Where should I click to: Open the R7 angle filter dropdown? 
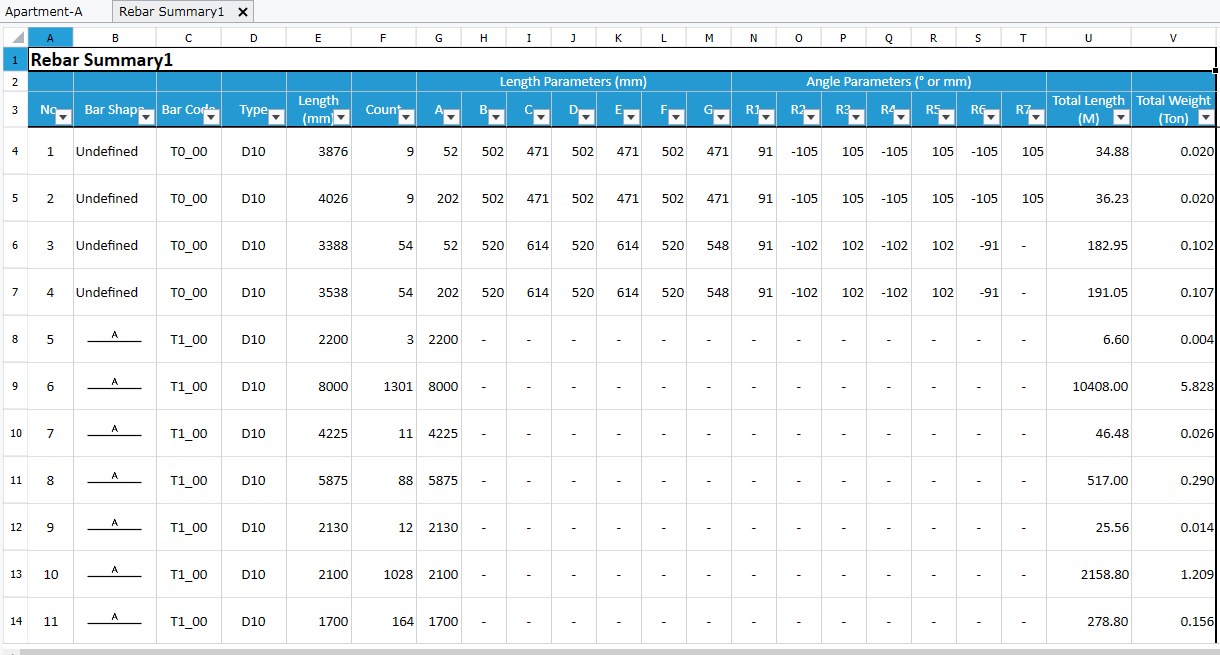[x=1036, y=117]
